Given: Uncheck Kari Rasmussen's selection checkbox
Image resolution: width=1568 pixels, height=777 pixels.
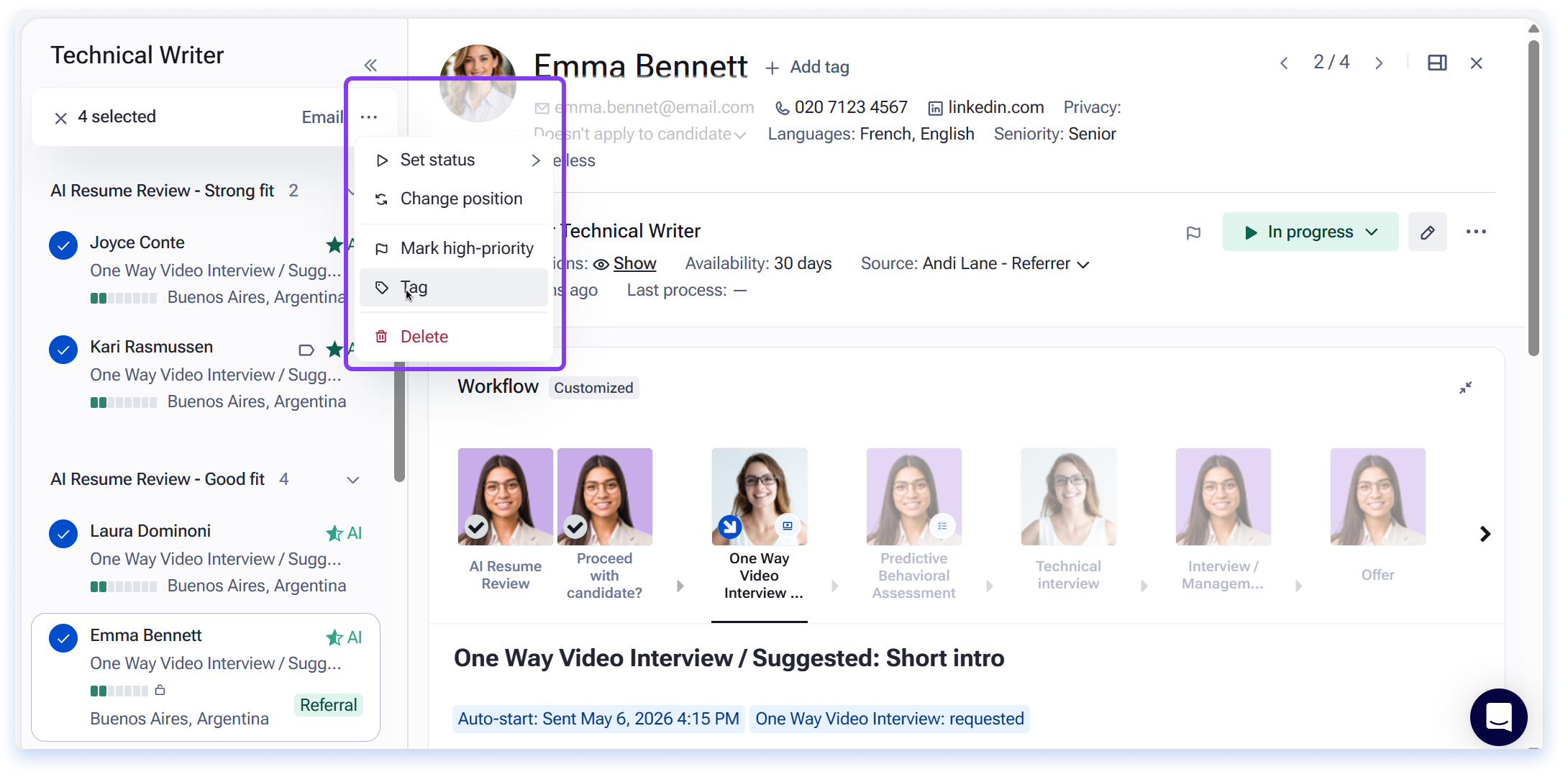Looking at the screenshot, I should tap(63, 350).
